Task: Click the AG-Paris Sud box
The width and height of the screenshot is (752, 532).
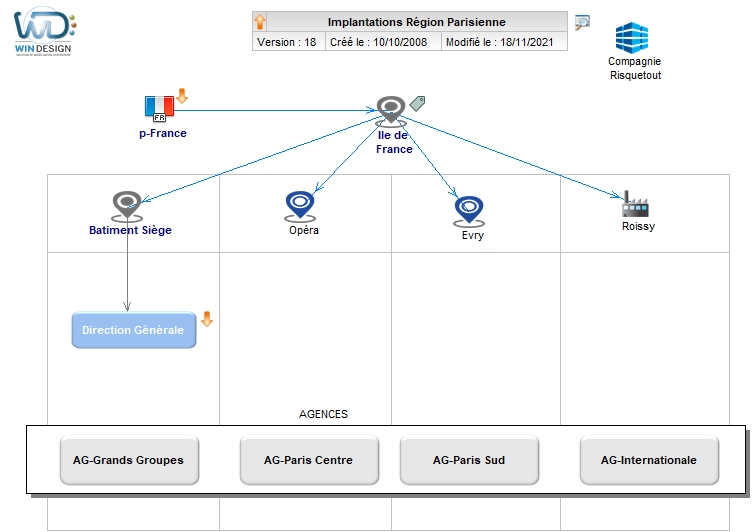Action: pos(468,460)
